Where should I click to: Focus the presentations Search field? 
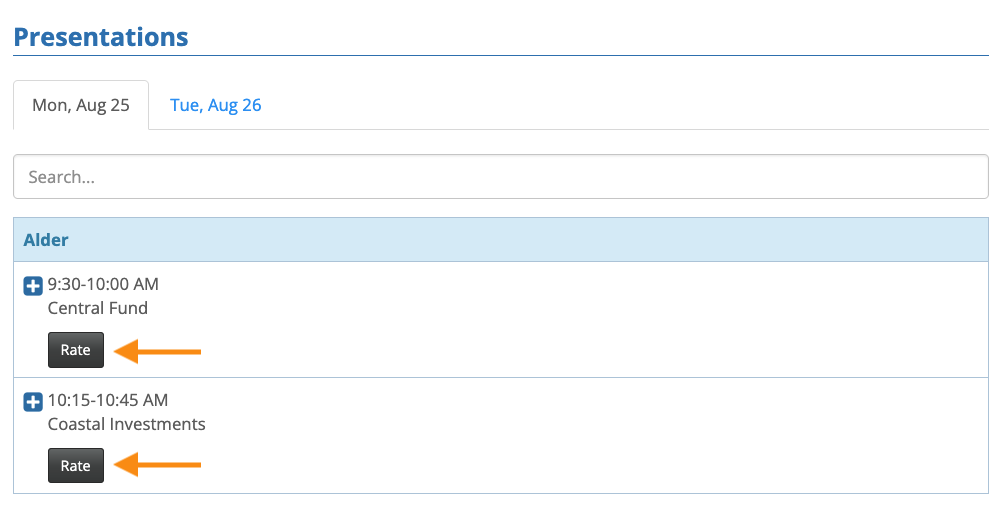[500, 177]
